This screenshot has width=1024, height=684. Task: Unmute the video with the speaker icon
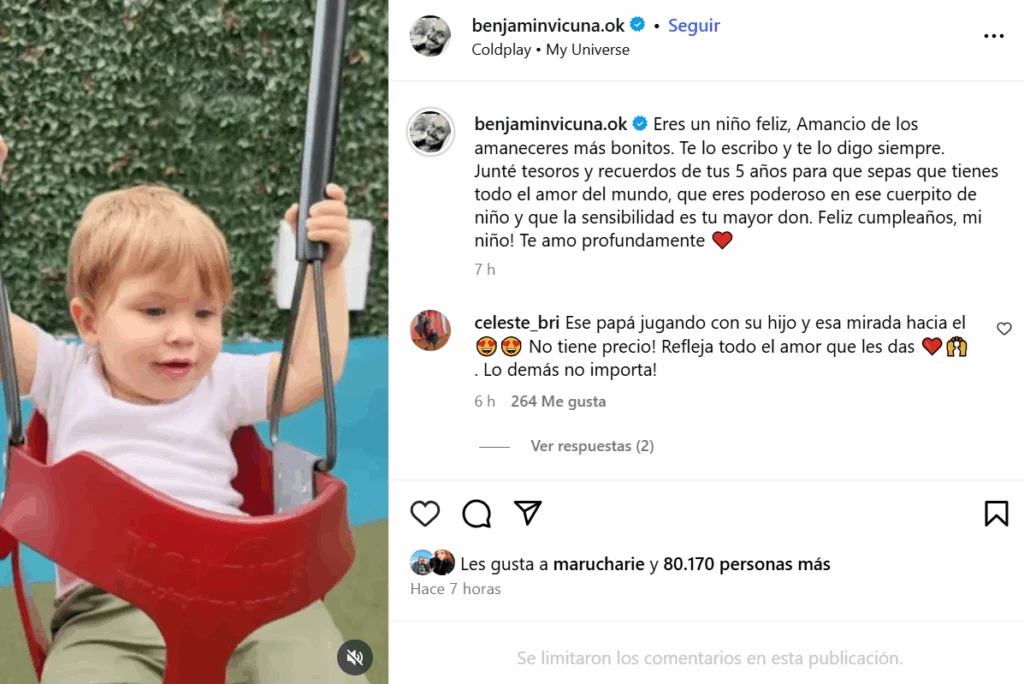coord(355,657)
